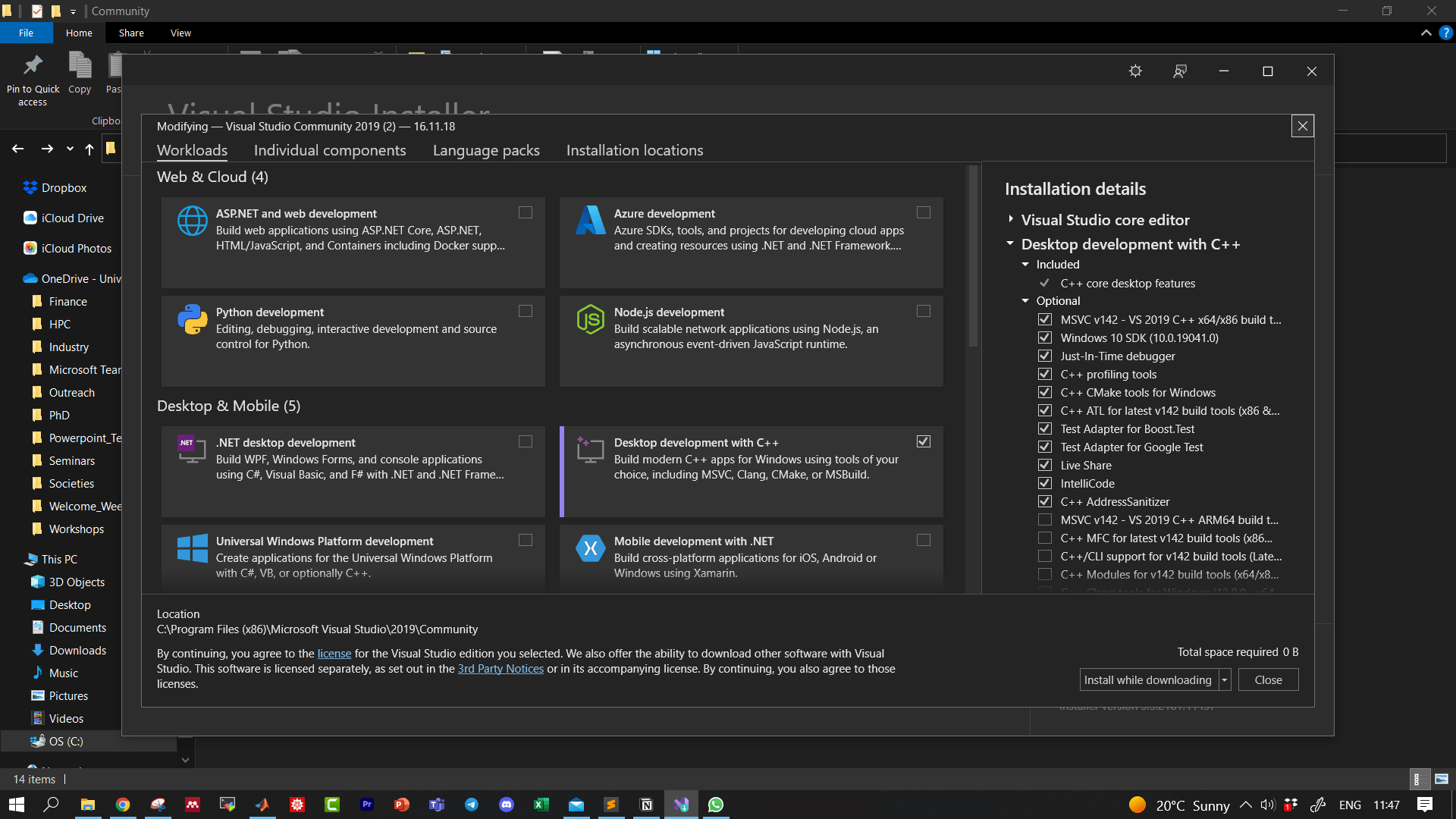Click the Azure development icon
1456x819 pixels.
[591, 221]
